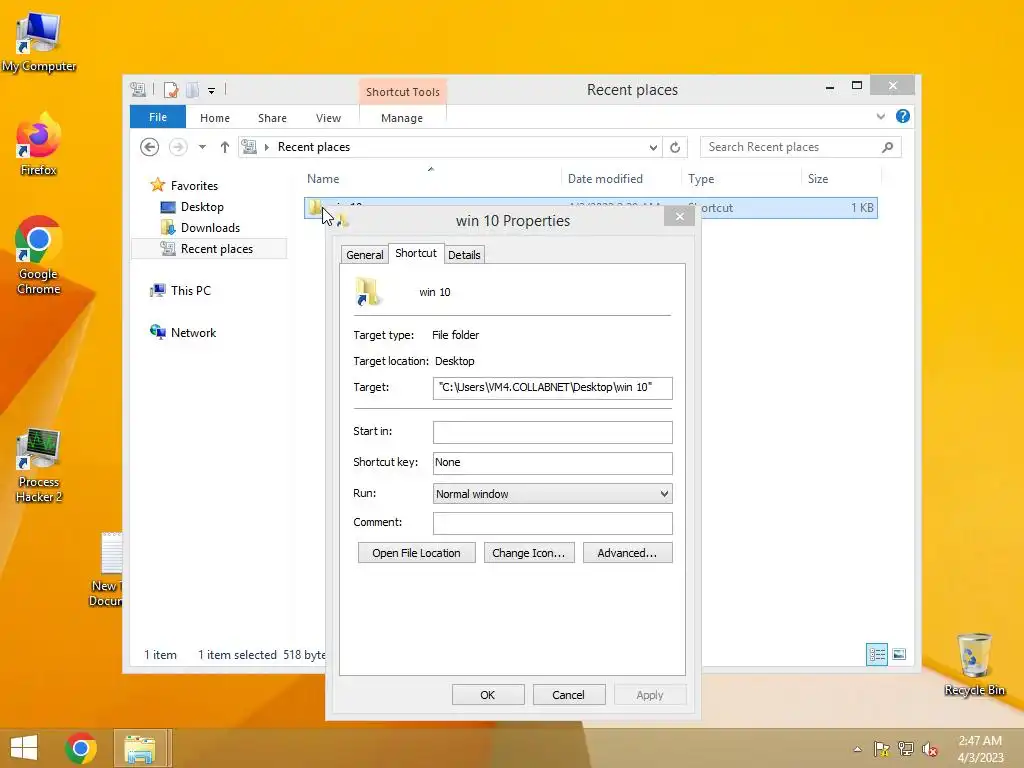Switch to the Share ribbon tab
The image size is (1024, 768).
coord(272,118)
